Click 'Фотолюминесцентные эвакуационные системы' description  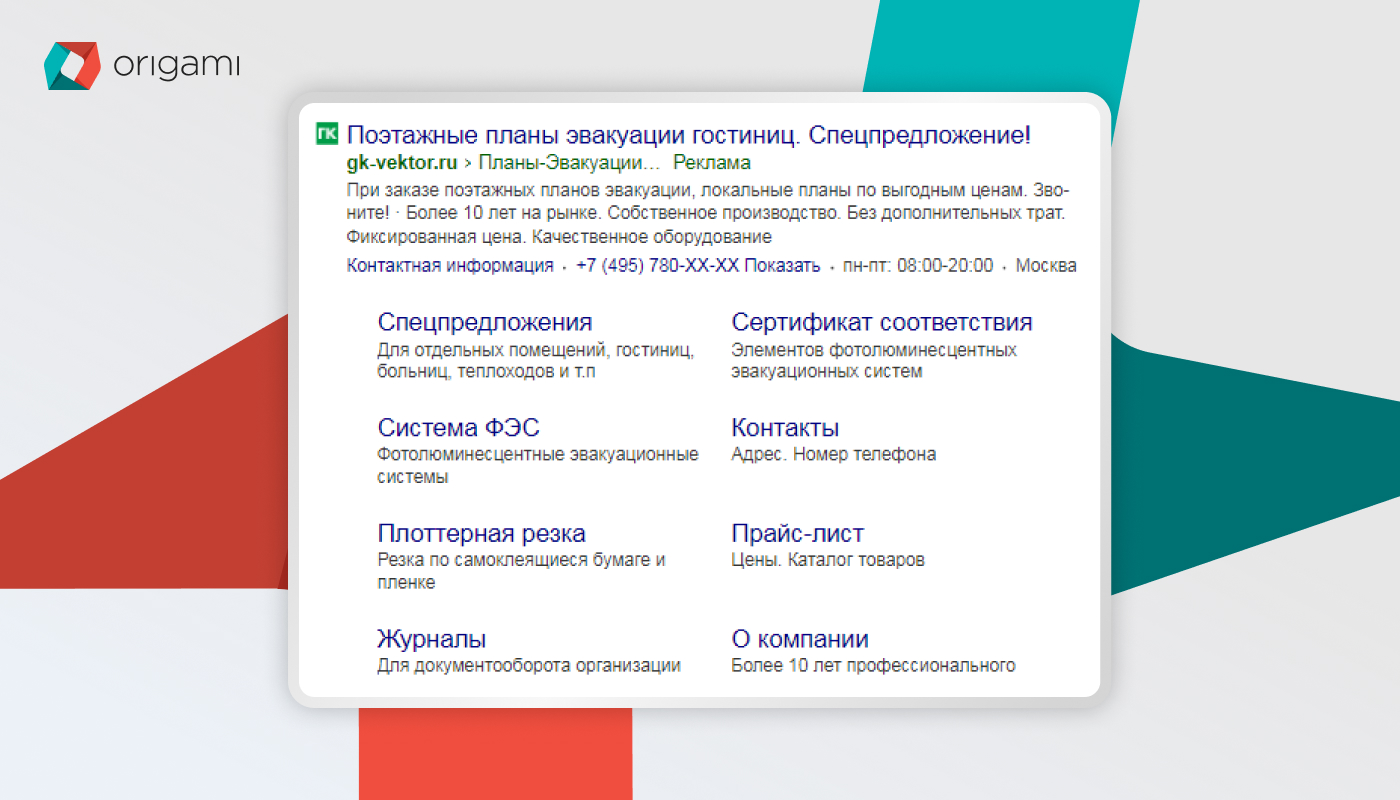(x=538, y=465)
